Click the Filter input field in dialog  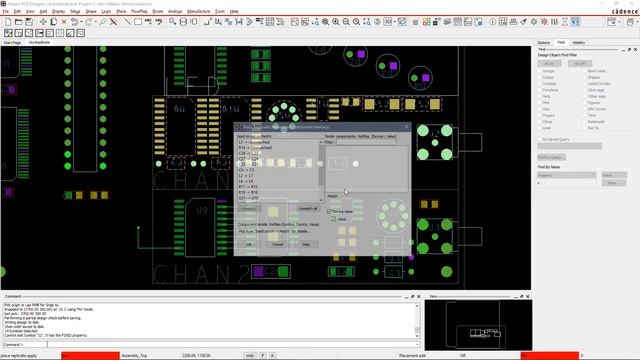tap(366, 142)
